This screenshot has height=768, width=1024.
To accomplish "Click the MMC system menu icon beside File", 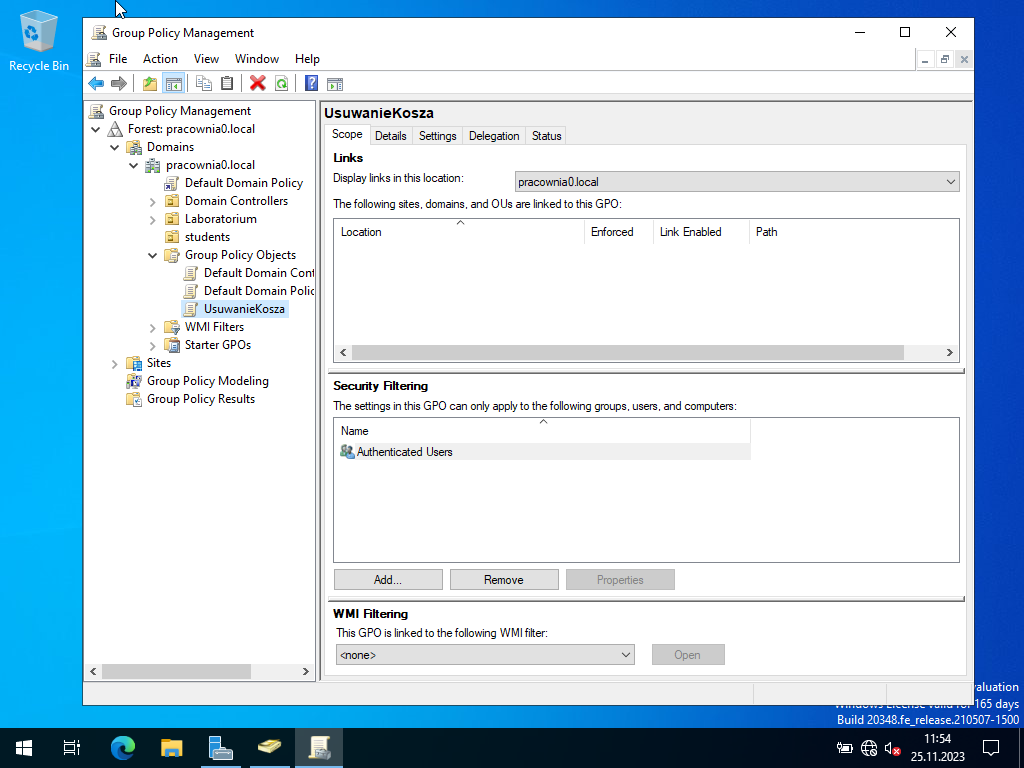I will 94,59.
